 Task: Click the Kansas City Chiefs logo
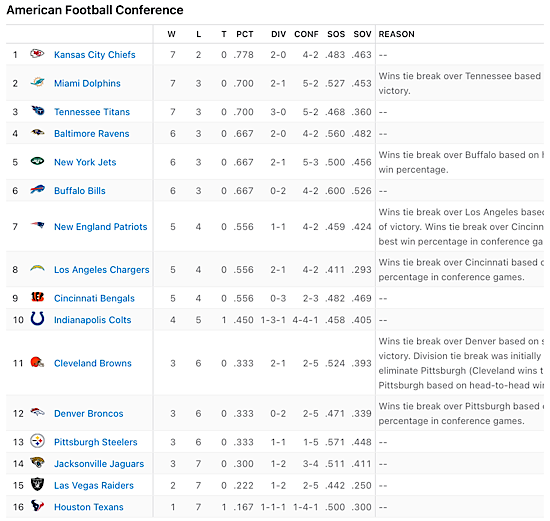37,54
